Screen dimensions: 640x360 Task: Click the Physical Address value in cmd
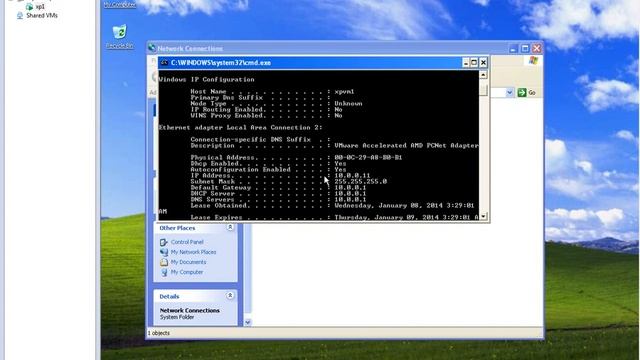pyautogui.click(x=368, y=157)
